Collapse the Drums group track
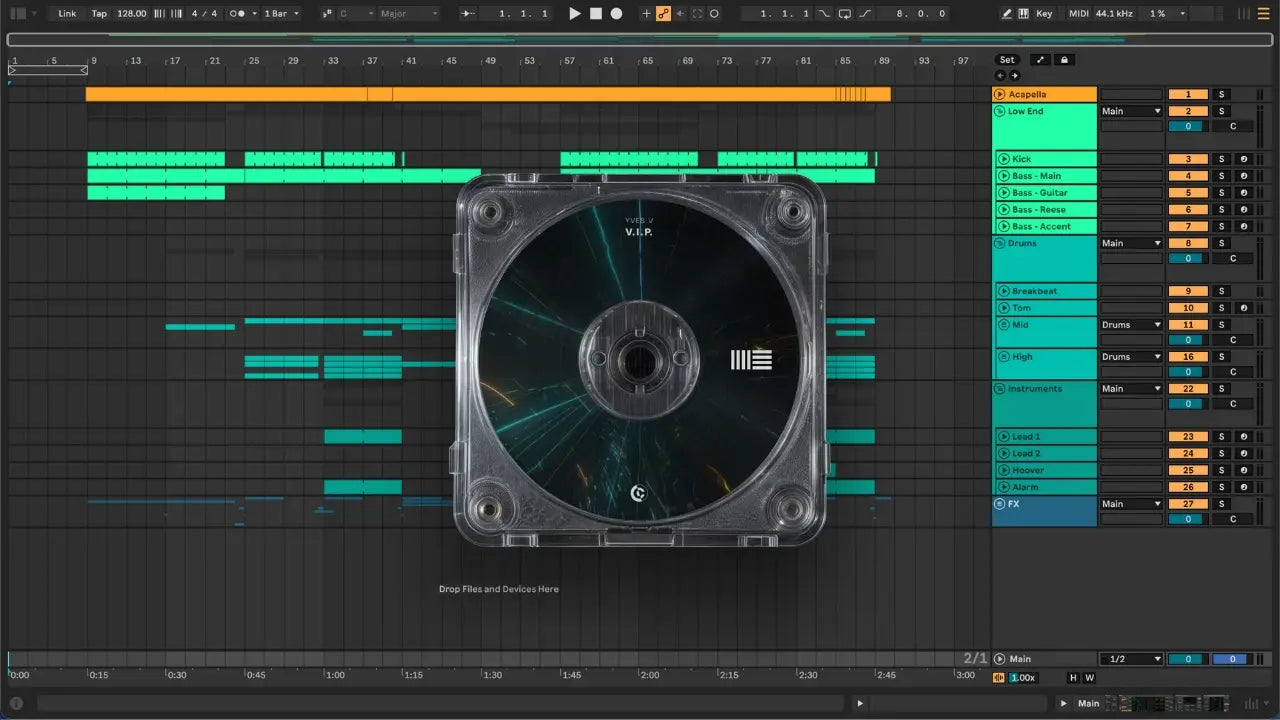 1000,243
